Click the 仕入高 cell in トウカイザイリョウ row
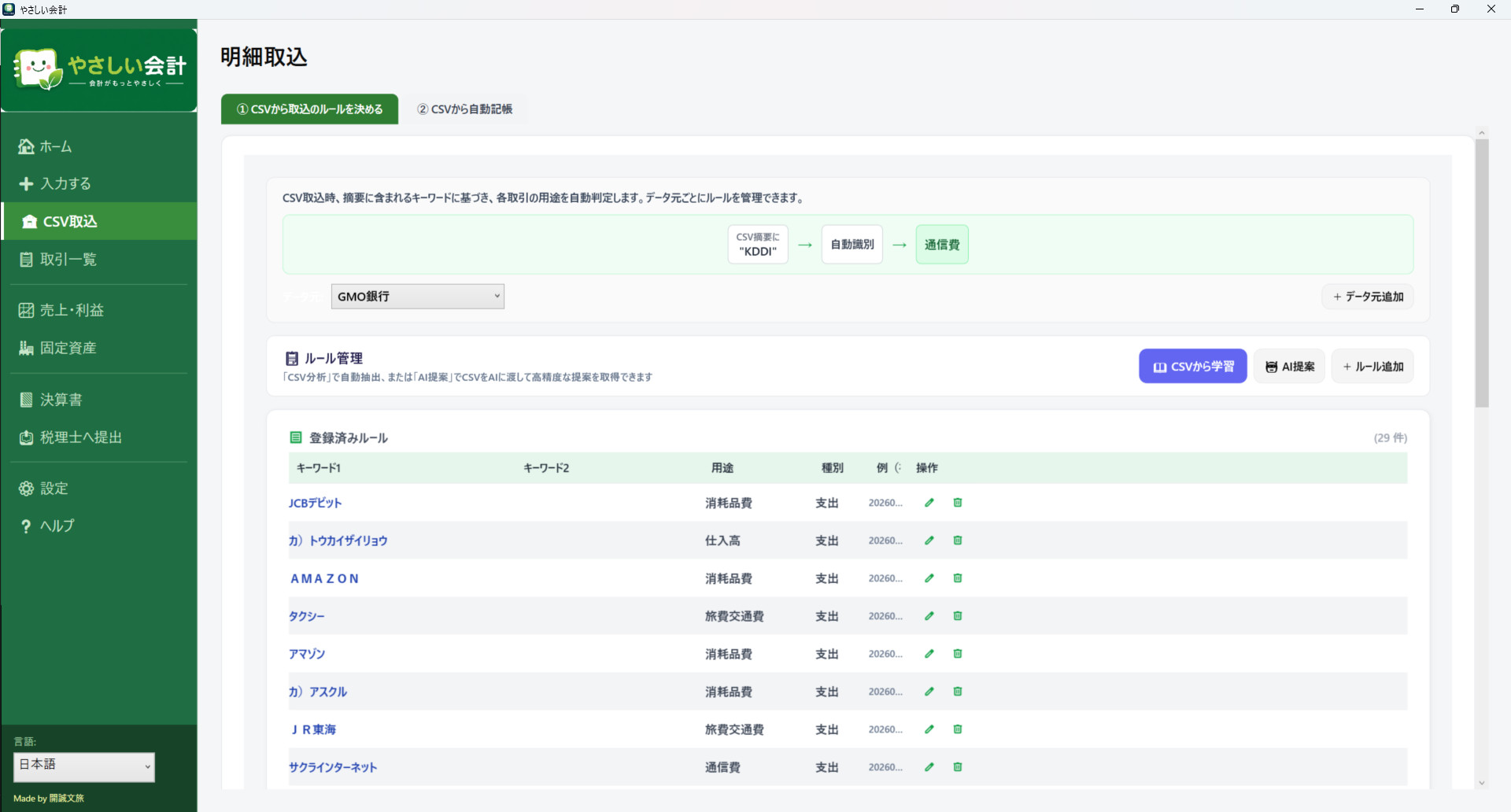This screenshot has height=812, width=1511. click(722, 541)
